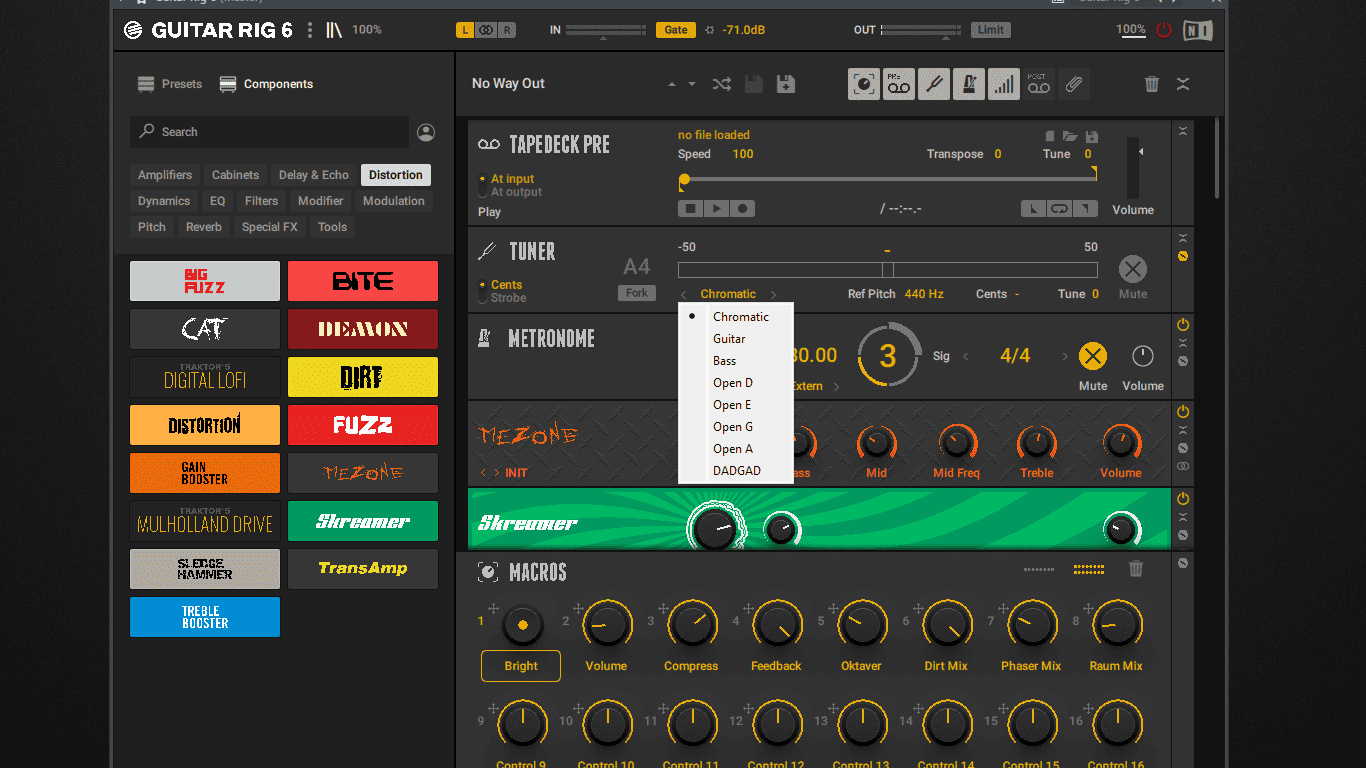Viewport: 1366px width, 768px height.
Task: Collapse the Tuner component
Action: (1183, 238)
